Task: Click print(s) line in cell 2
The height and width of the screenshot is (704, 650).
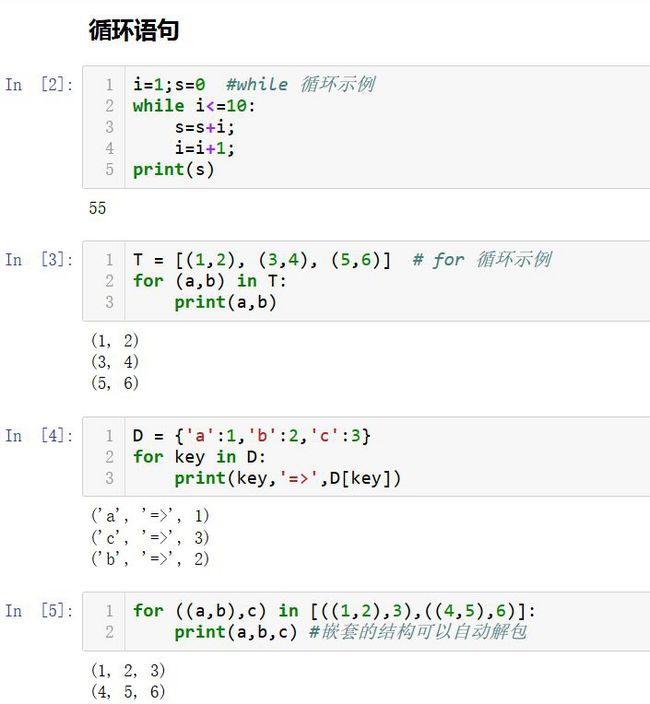Action: click(173, 170)
